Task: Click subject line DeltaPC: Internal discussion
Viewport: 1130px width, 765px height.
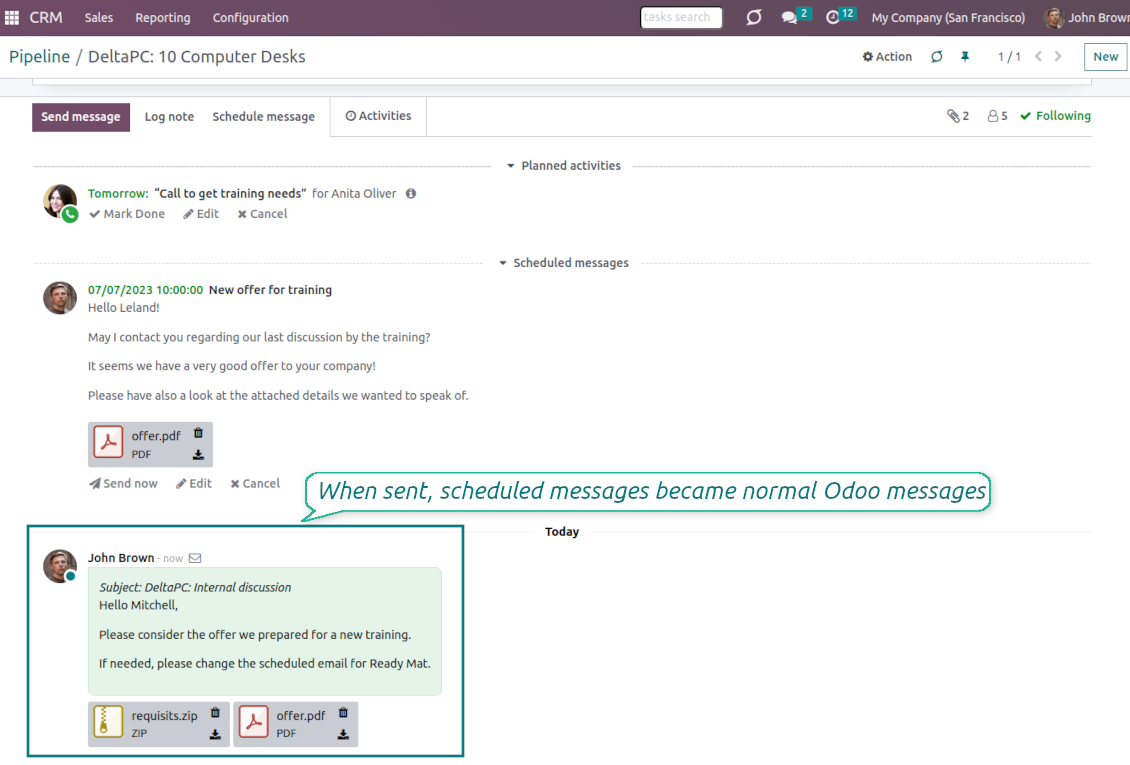Action: (195, 587)
